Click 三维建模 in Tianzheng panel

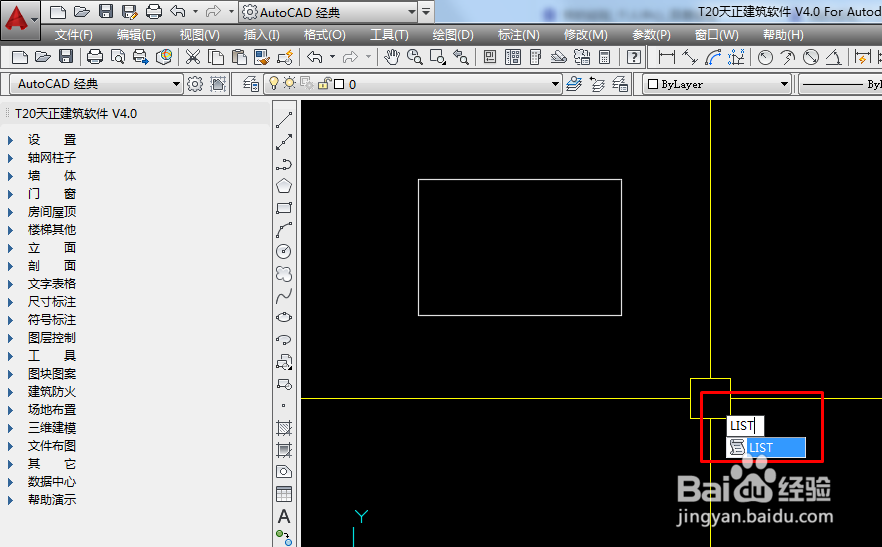tap(52, 428)
